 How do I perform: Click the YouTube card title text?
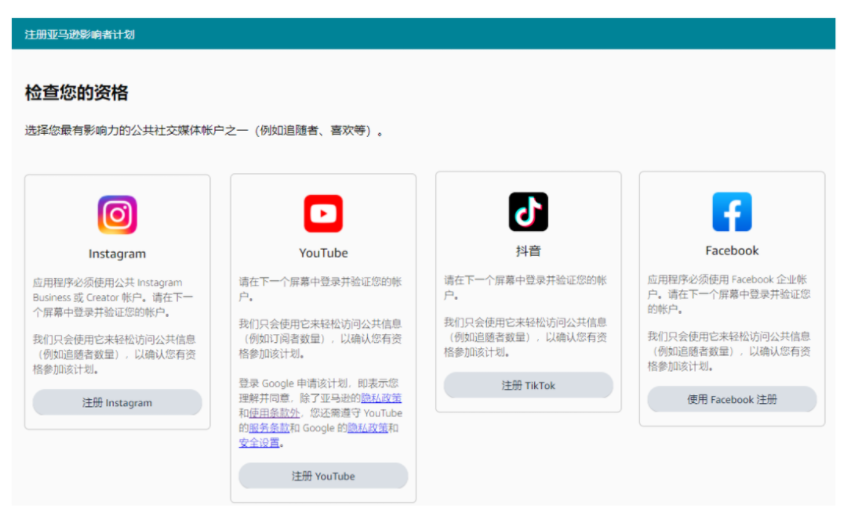323,253
